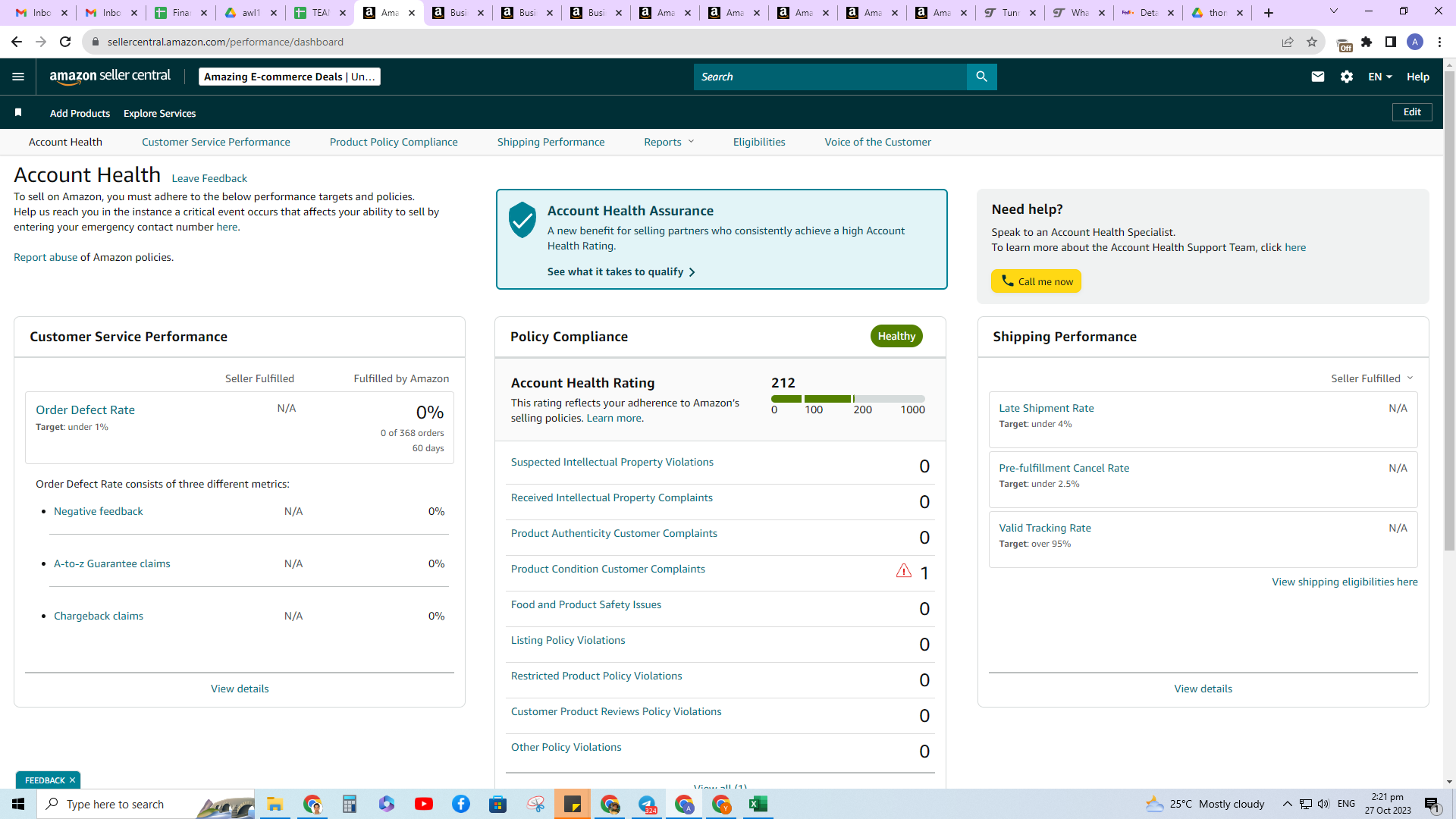Open the messages envelope icon
The height and width of the screenshot is (819, 1456).
coord(1318,77)
